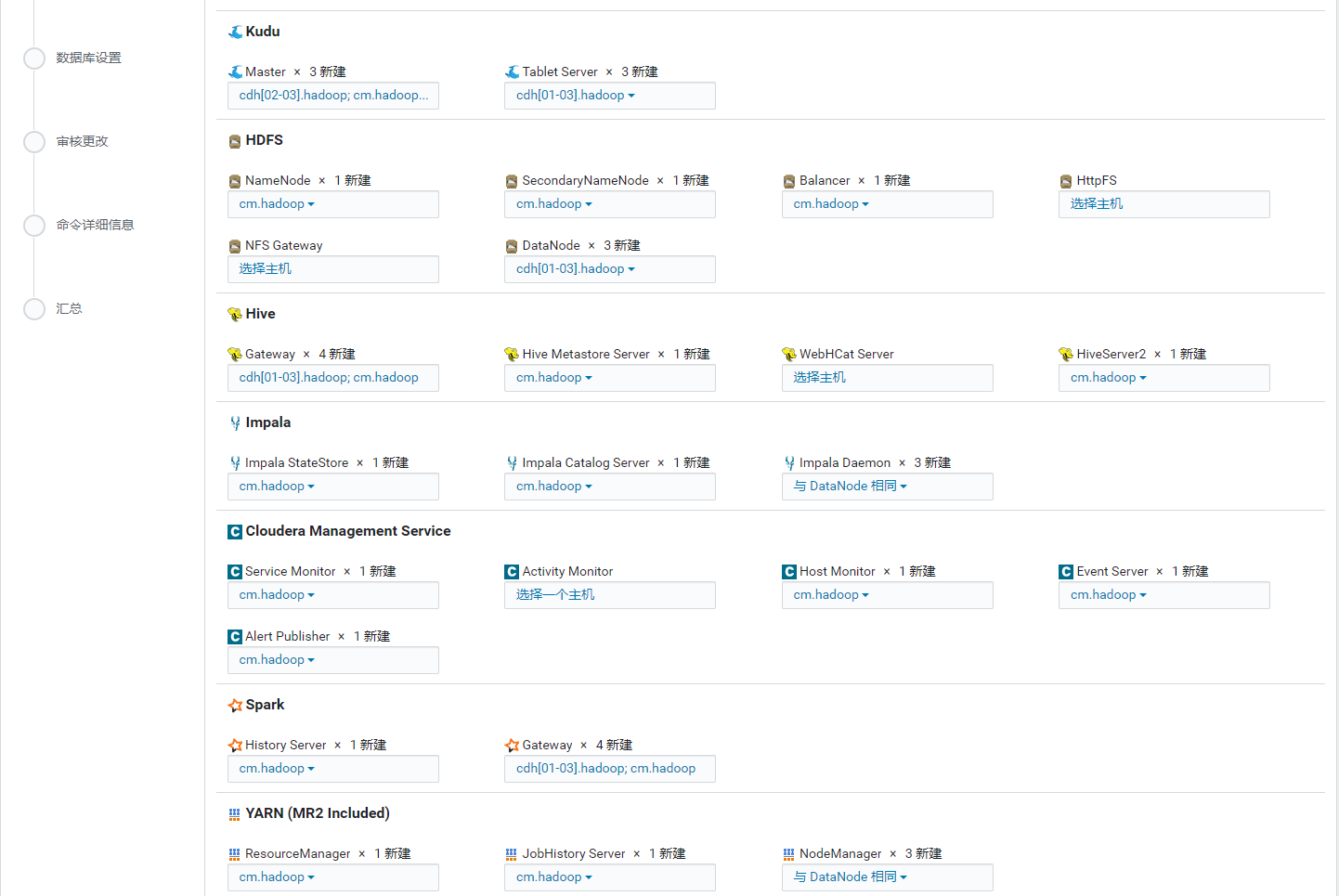Open DataNode host dropdown
This screenshot has width=1339, height=896.
(610, 269)
